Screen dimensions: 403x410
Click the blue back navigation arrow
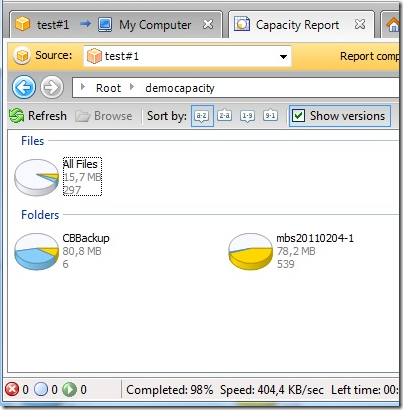pyautogui.click(x=24, y=87)
